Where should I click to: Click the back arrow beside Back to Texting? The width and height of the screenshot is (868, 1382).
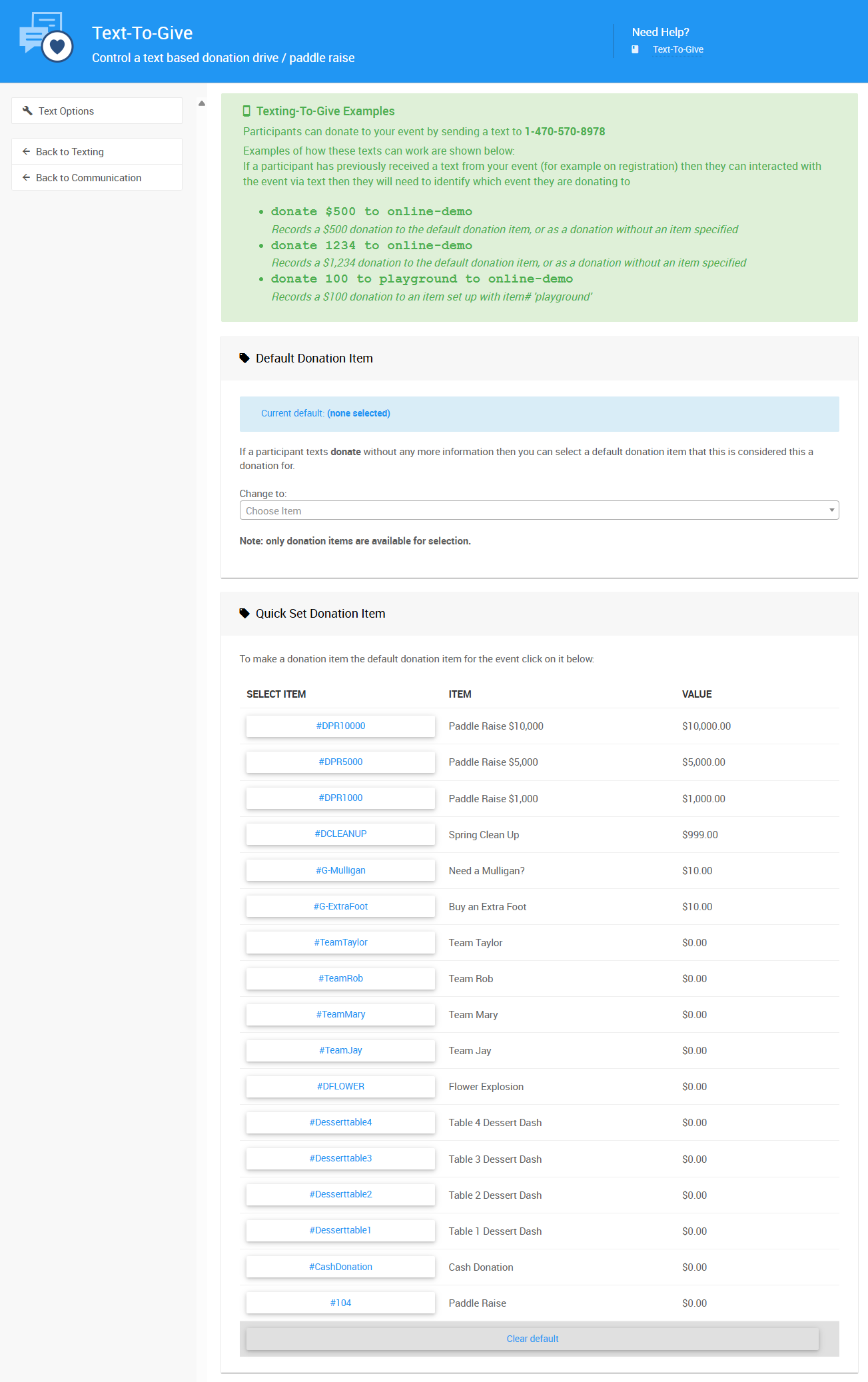point(26,151)
